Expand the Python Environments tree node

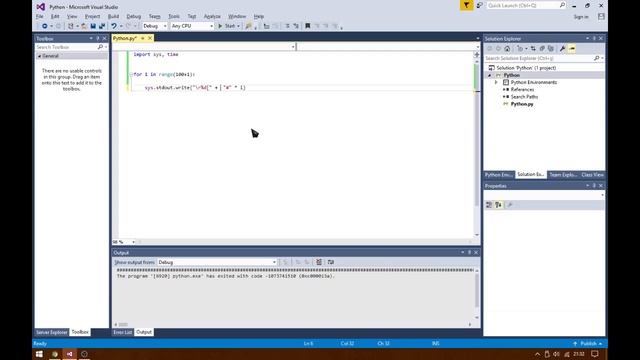point(496,82)
